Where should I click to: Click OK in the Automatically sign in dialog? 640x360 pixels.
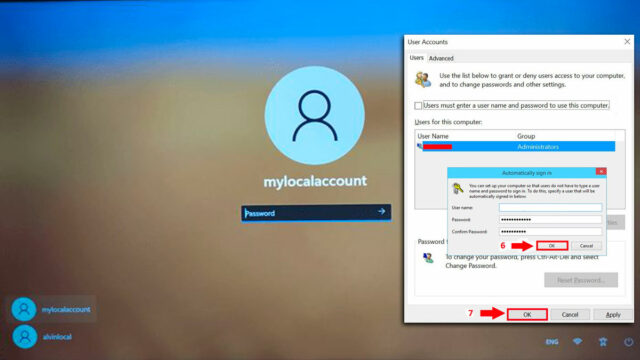point(552,246)
